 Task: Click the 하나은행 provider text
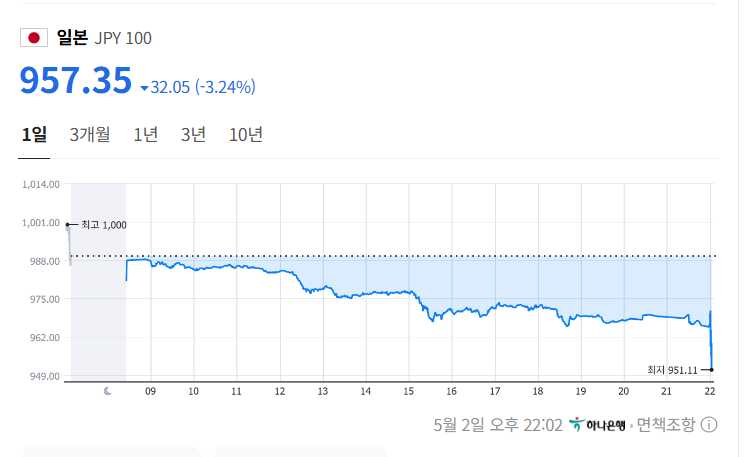(x=604, y=425)
